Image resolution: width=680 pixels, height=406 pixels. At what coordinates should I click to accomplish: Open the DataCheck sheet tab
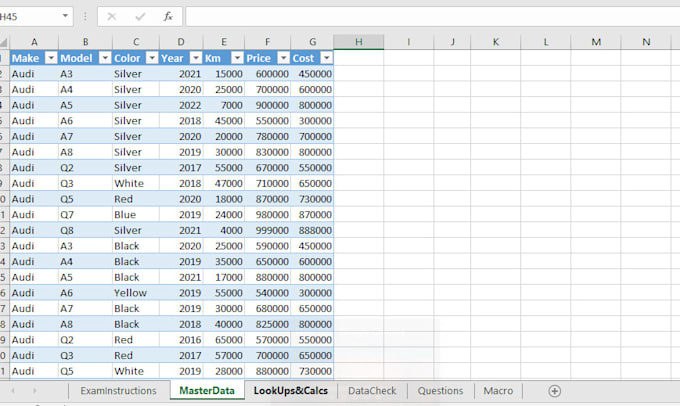coord(372,391)
